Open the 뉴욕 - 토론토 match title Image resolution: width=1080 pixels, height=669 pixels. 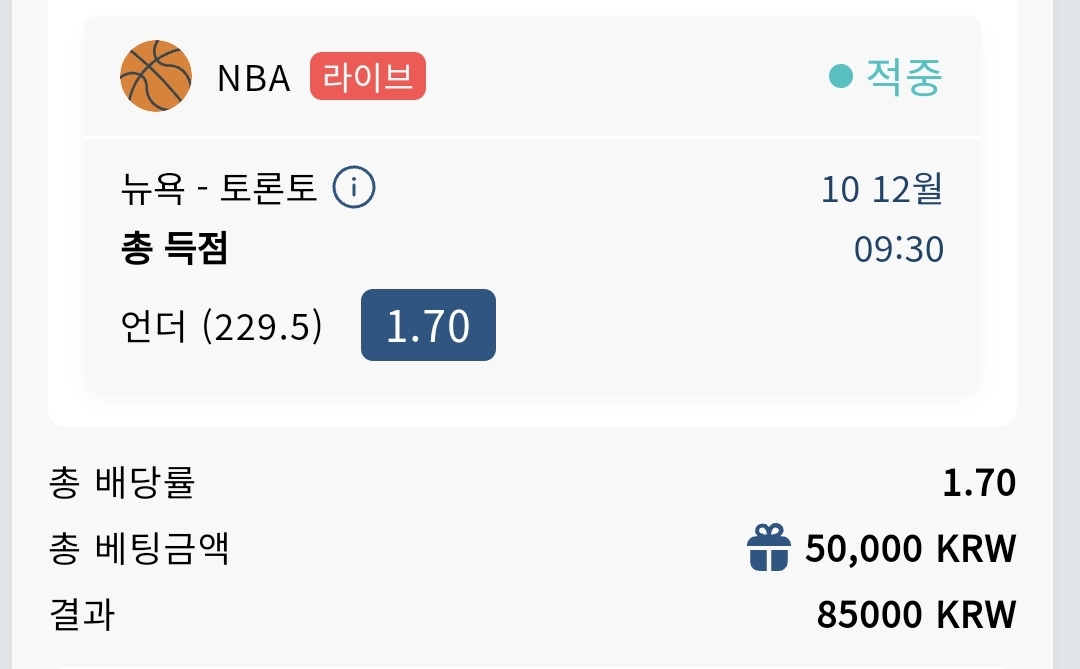(x=218, y=187)
